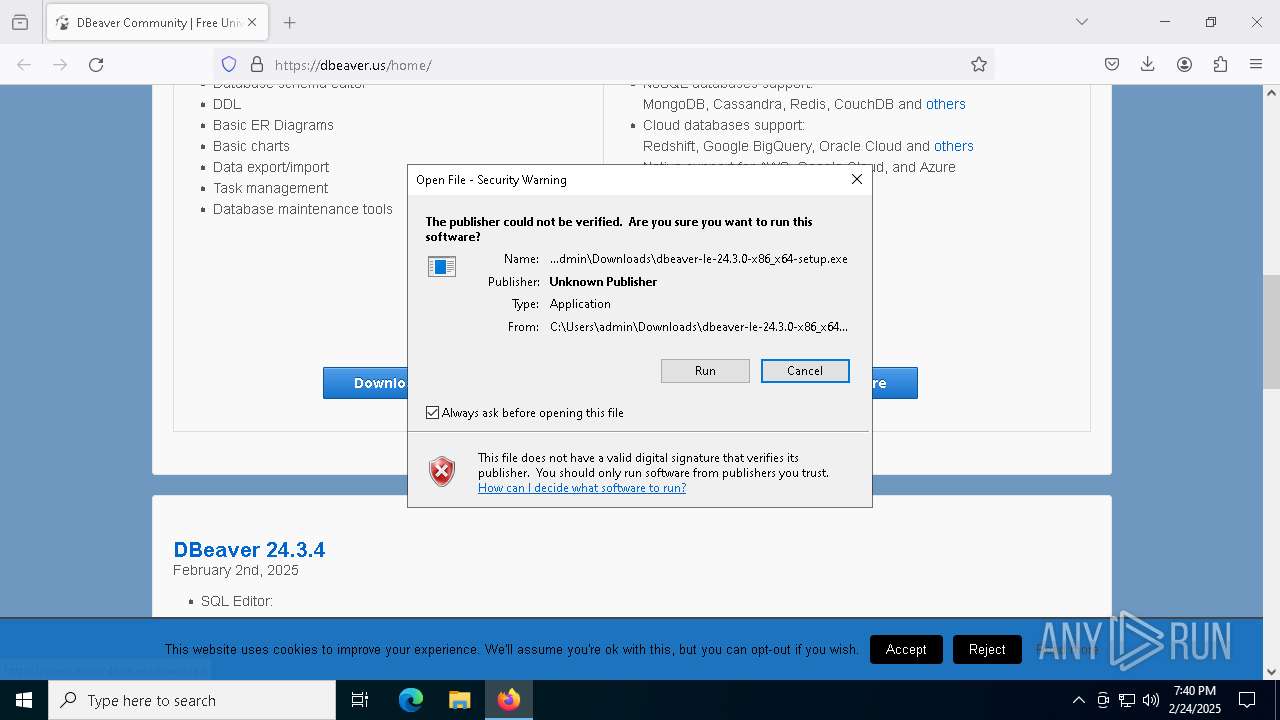Click the Firefox taskbar icon
Image resolution: width=1280 pixels, height=720 pixels.
click(508, 700)
